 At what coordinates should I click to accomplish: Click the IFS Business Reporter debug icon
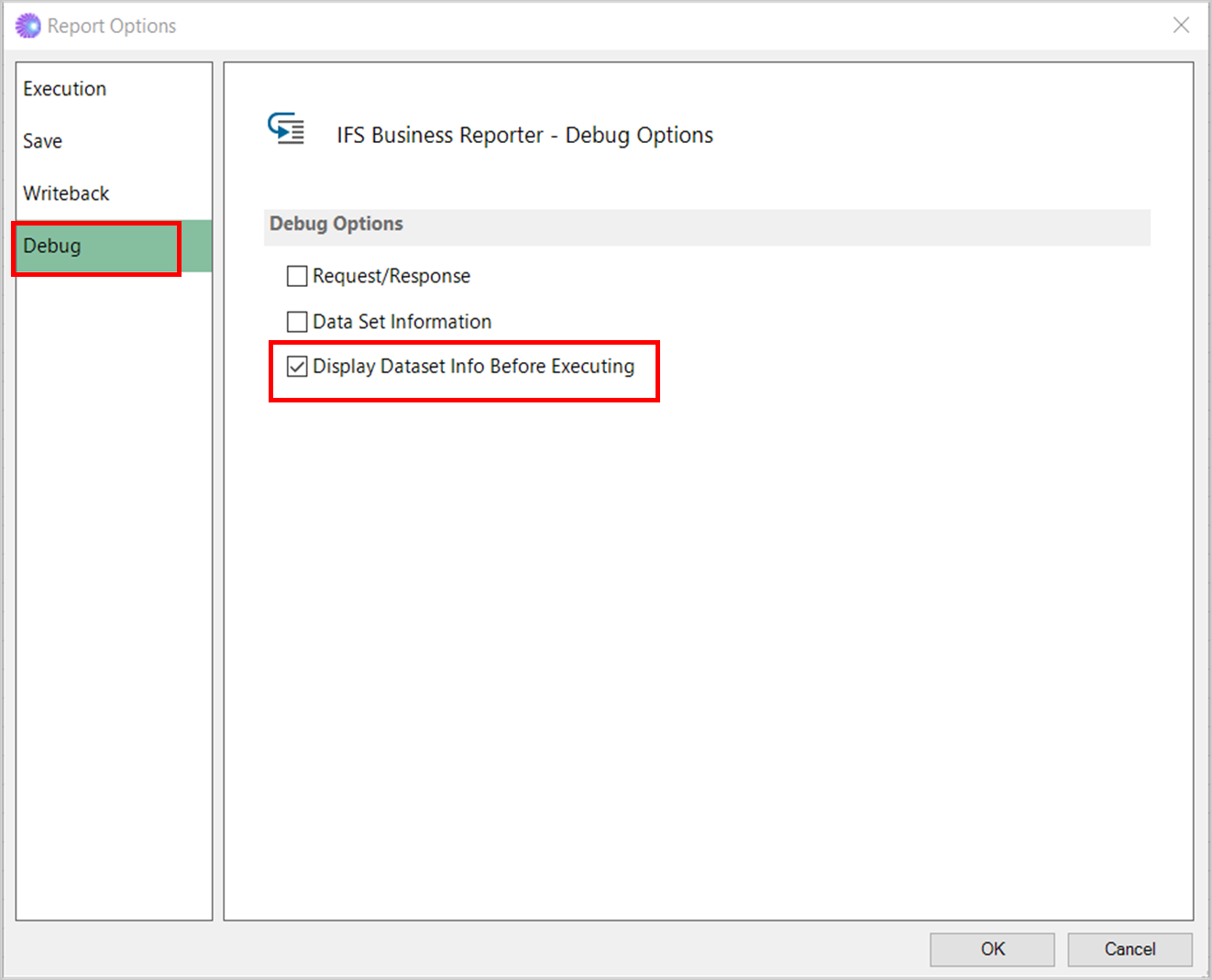[x=286, y=129]
